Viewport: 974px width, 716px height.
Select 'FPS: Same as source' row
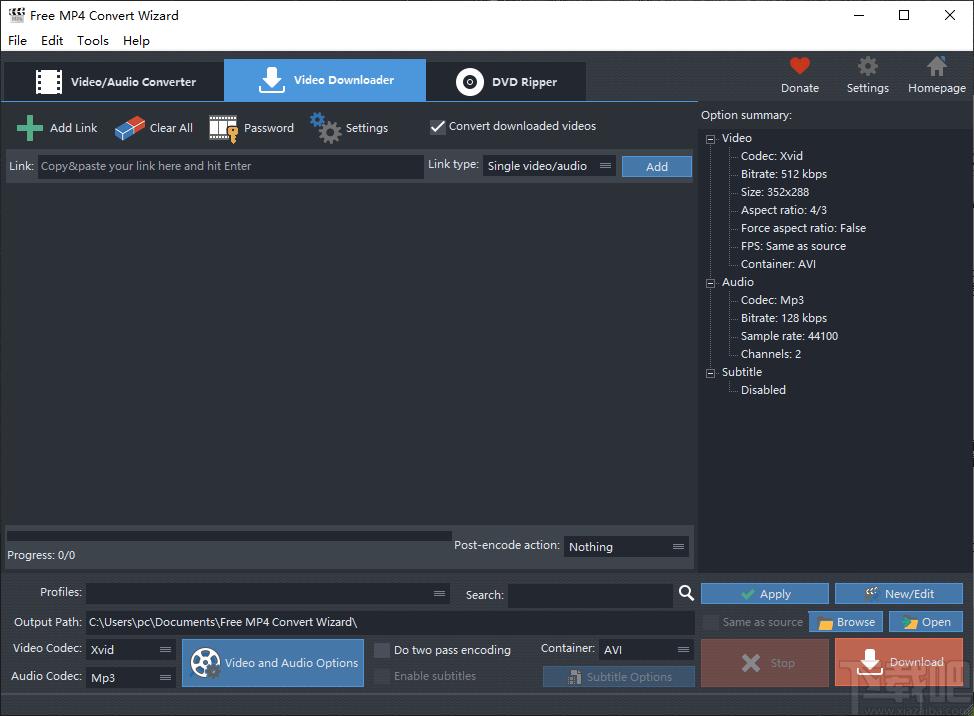(793, 246)
